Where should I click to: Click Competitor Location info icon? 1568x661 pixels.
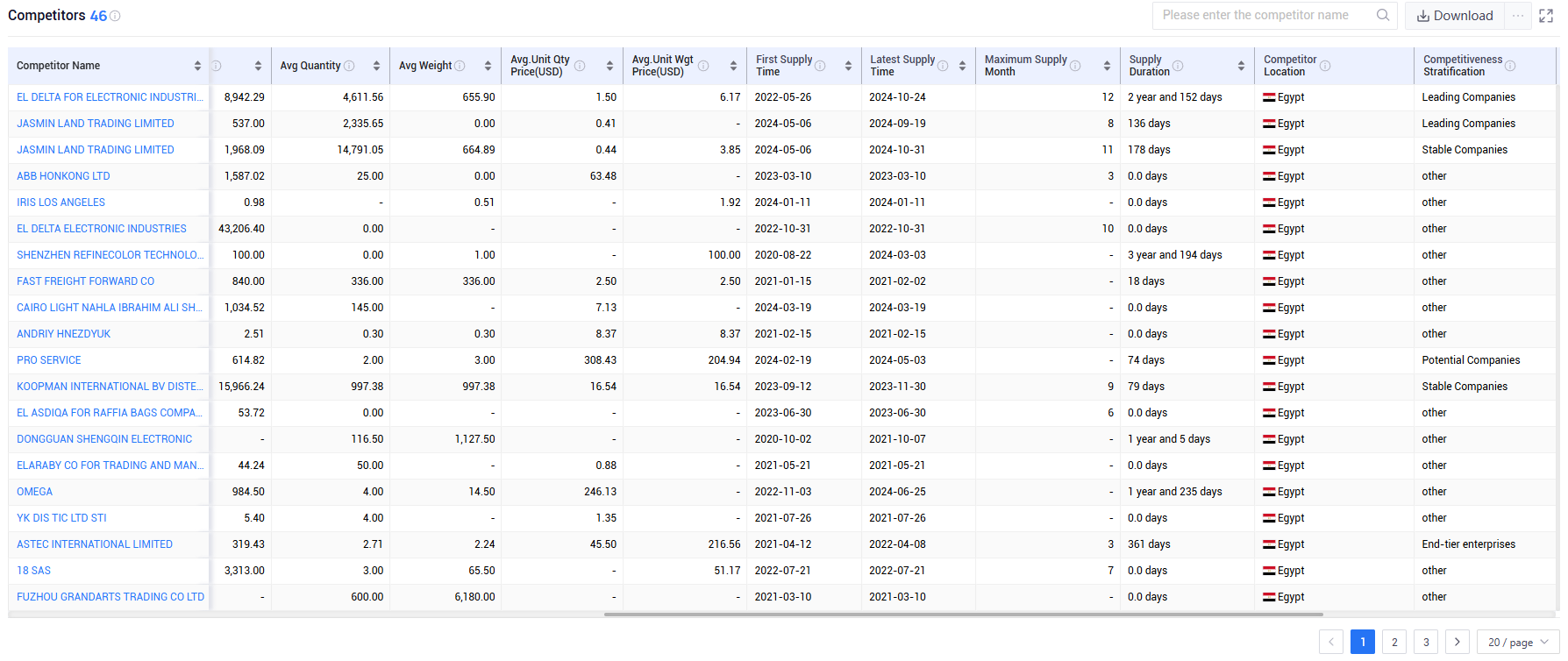coord(1325,66)
